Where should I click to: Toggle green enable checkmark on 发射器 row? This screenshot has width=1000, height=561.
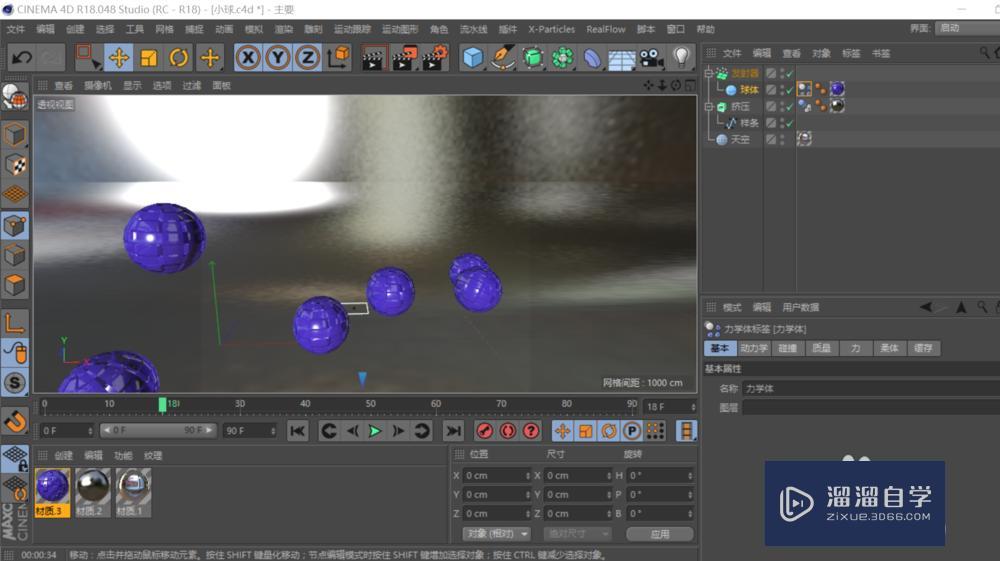(x=790, y=73)
